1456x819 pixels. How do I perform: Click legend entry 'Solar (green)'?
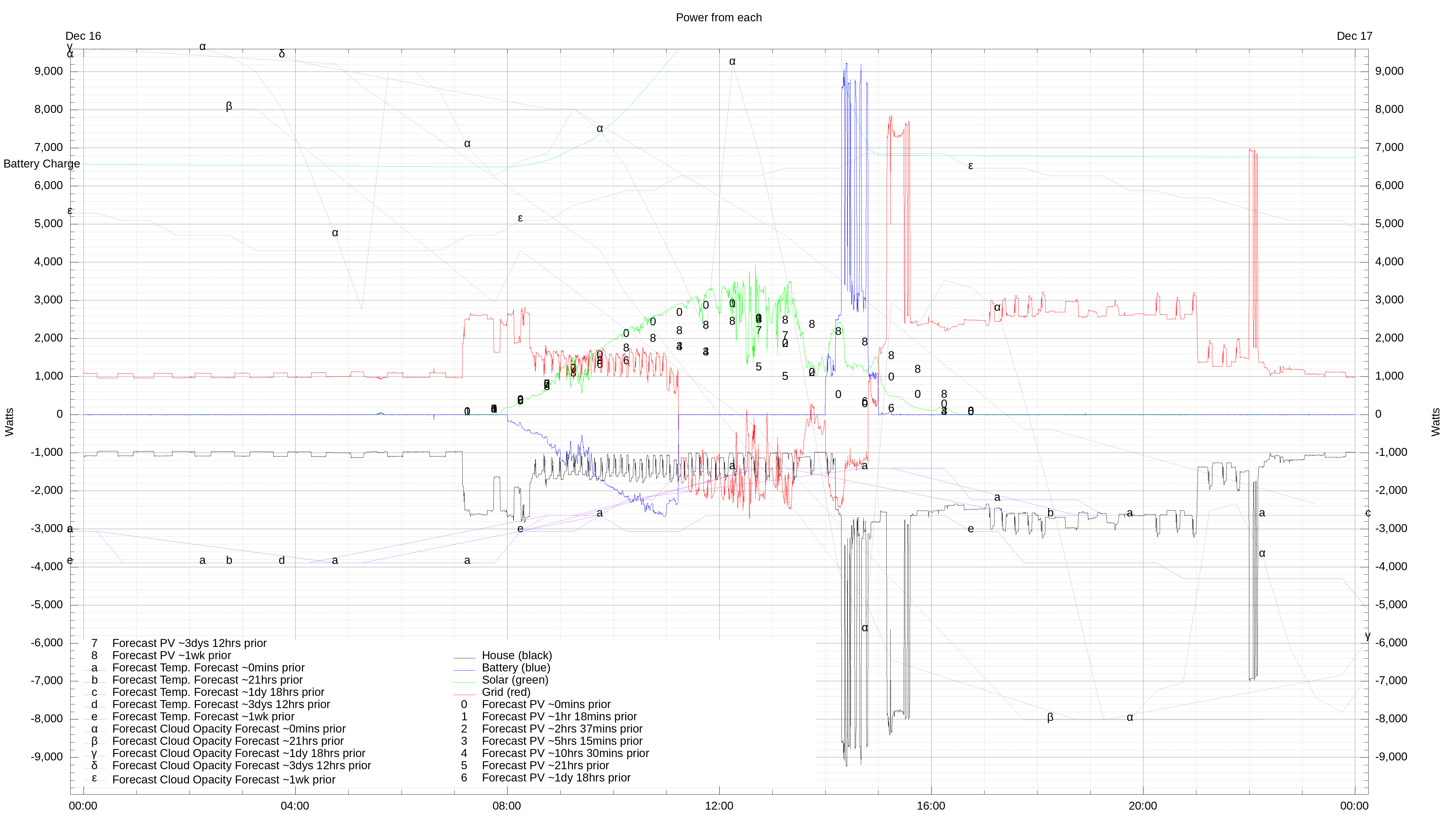click(x=515, y=680)
